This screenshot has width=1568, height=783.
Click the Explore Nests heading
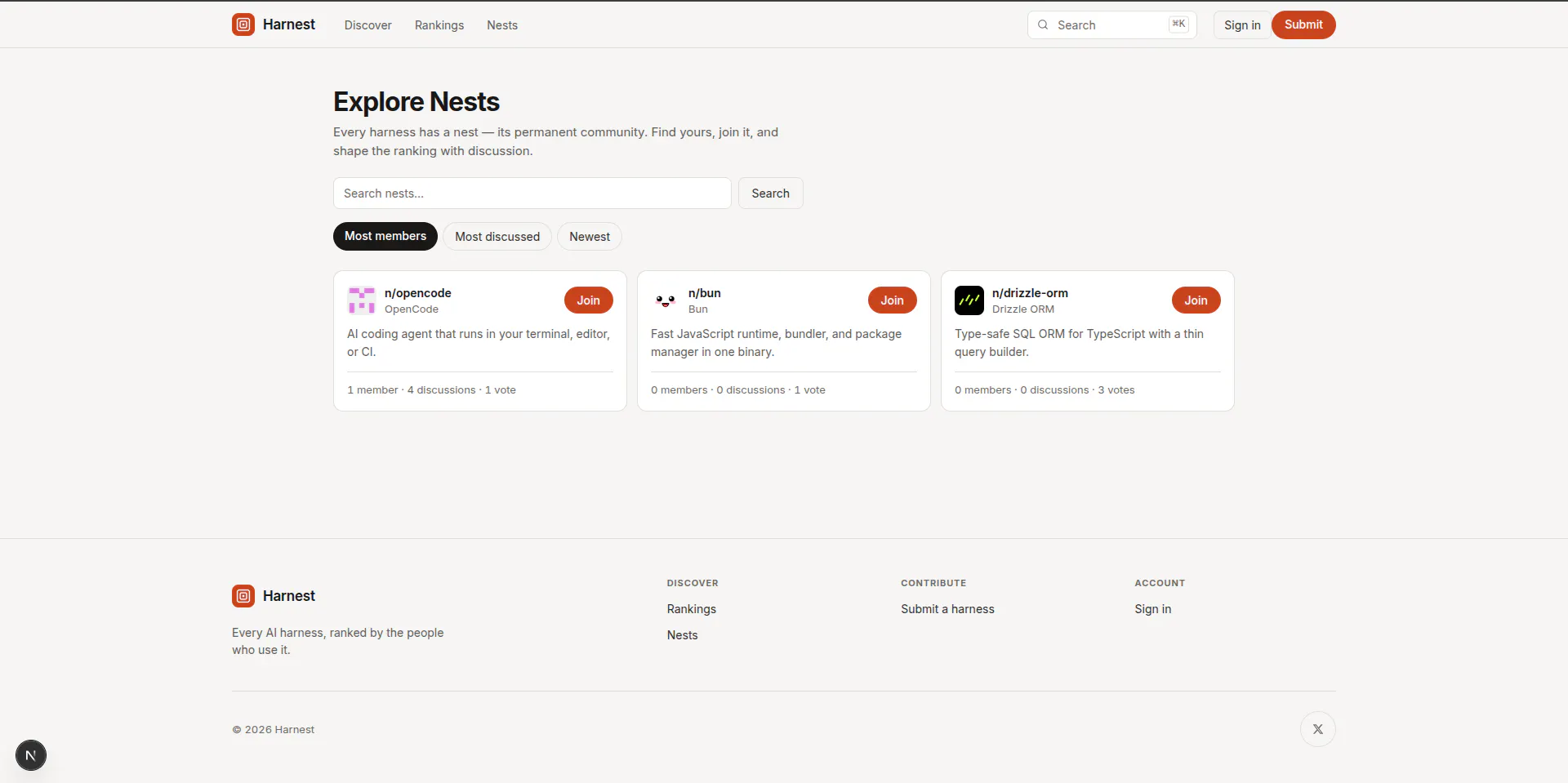click(416, 102)
